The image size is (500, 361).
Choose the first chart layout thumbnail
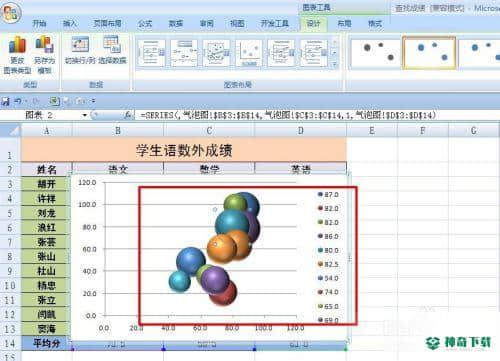(151, 53)
